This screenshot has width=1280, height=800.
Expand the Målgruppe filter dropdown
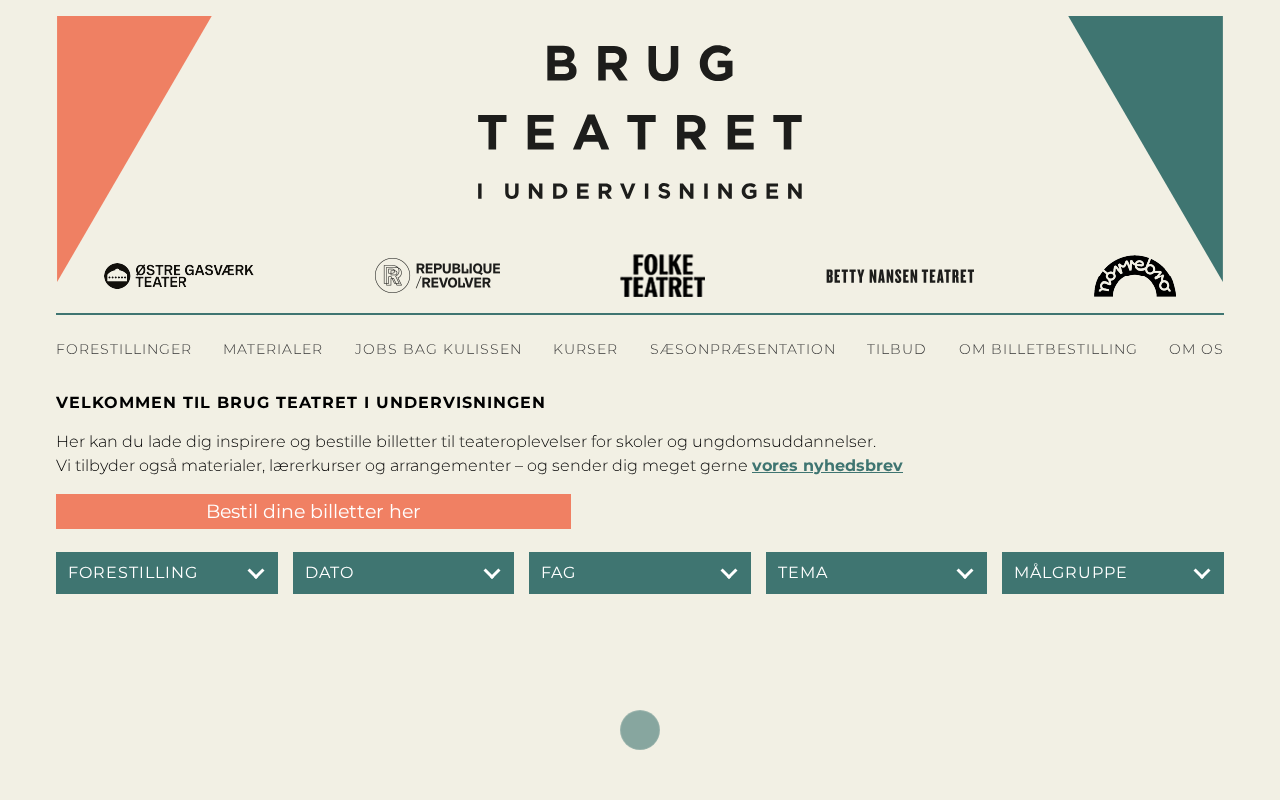click(x=1113, y=573)
